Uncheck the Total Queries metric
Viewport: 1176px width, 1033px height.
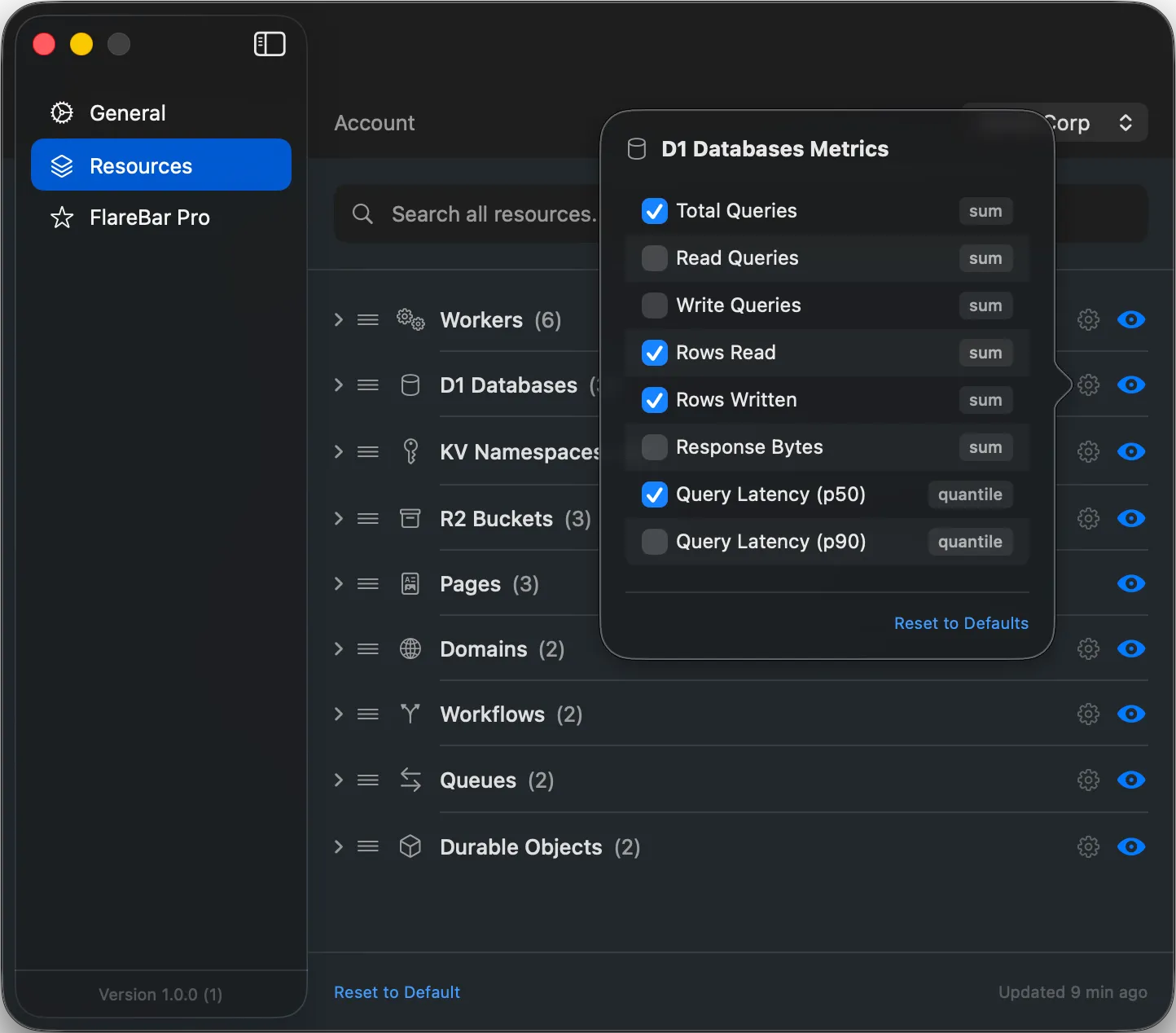pos(655,211)
